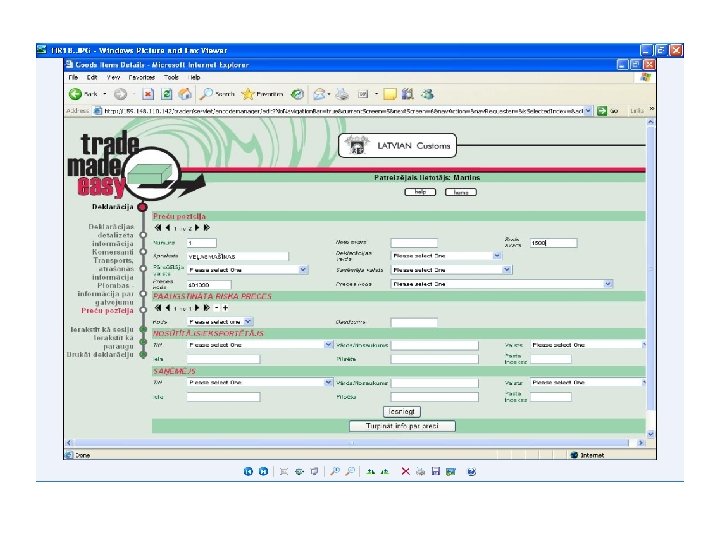The width and height of the screenshot is (720, 540).
Task: Open the Edit menu
Action: point(92,78)
